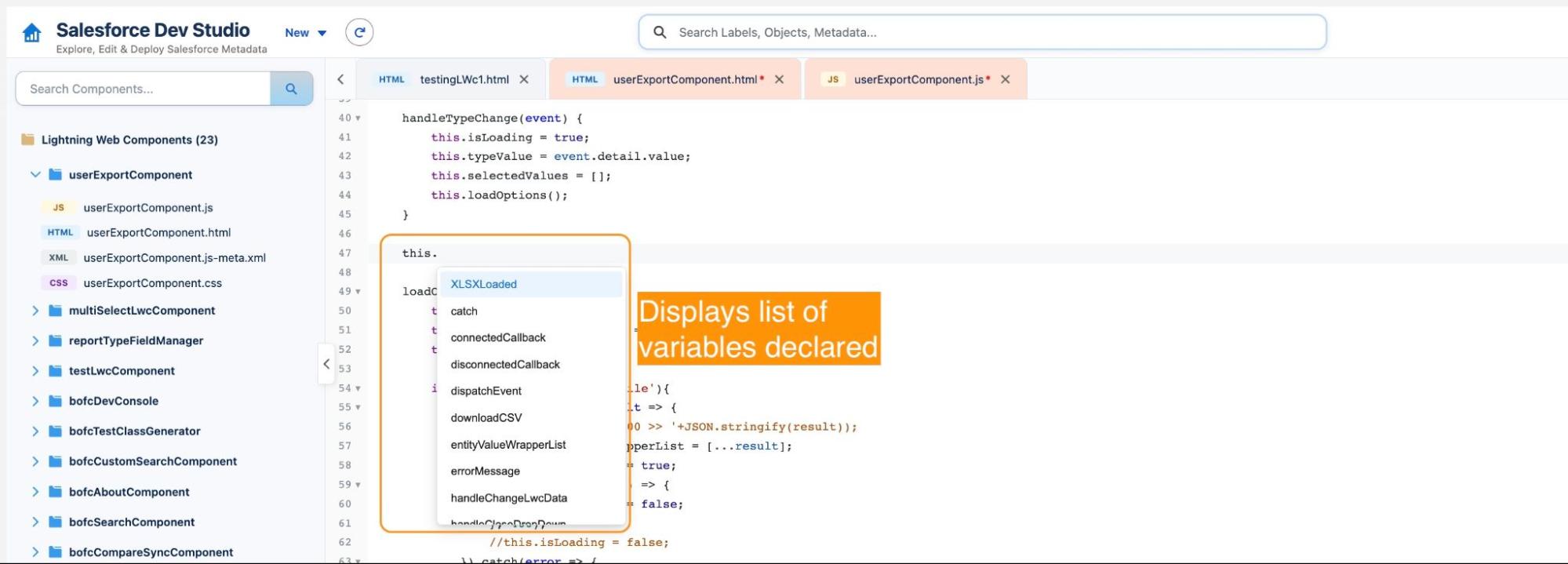Click the refresh circular arrow button
The image size is (1568, 564).
coord(359,32)
